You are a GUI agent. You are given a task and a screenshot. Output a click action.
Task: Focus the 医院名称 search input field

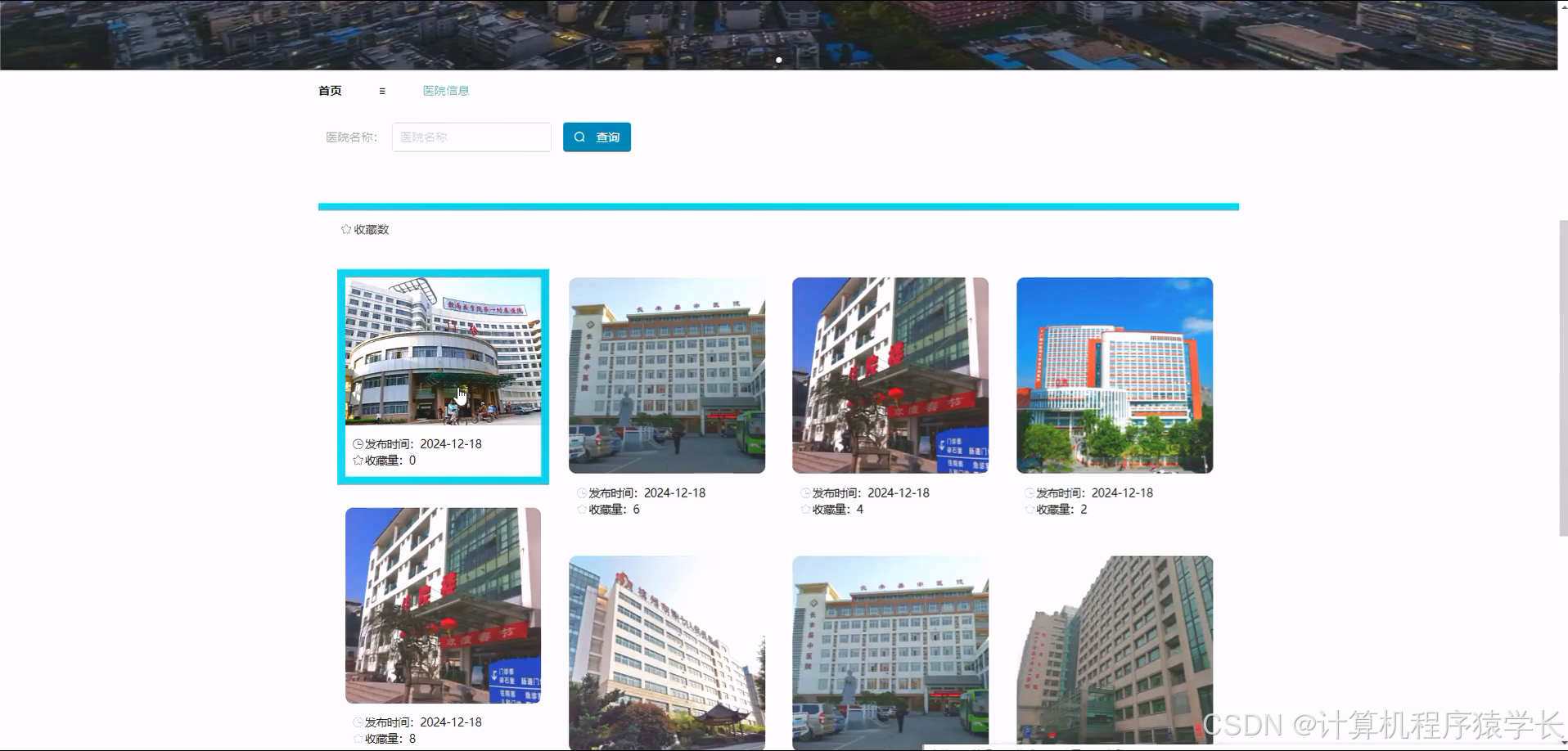471,137
